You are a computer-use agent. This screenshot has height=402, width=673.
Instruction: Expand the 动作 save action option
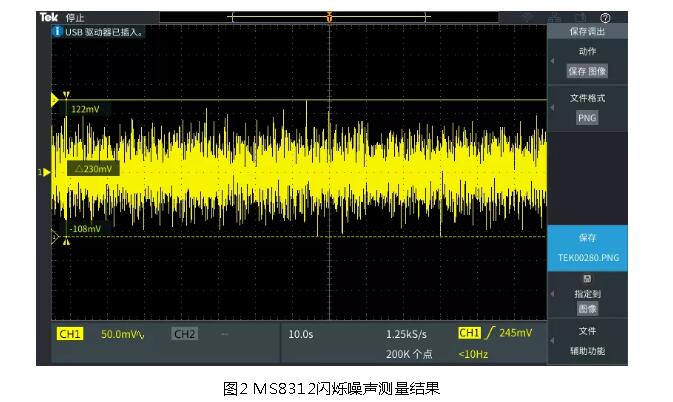(x=587, y=51)
